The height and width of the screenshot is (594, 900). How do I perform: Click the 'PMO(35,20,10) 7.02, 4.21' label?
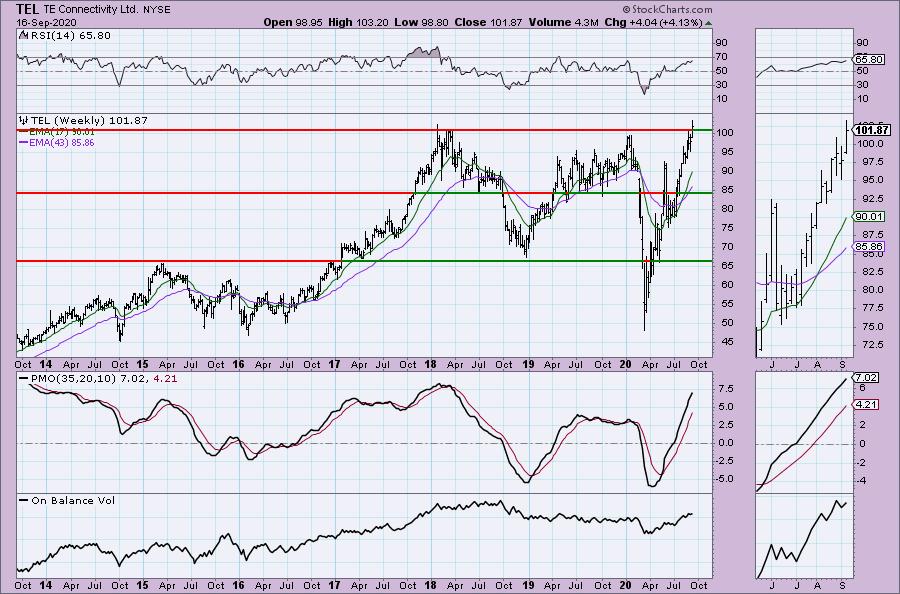pyautogui.click(x=104, y=379)
